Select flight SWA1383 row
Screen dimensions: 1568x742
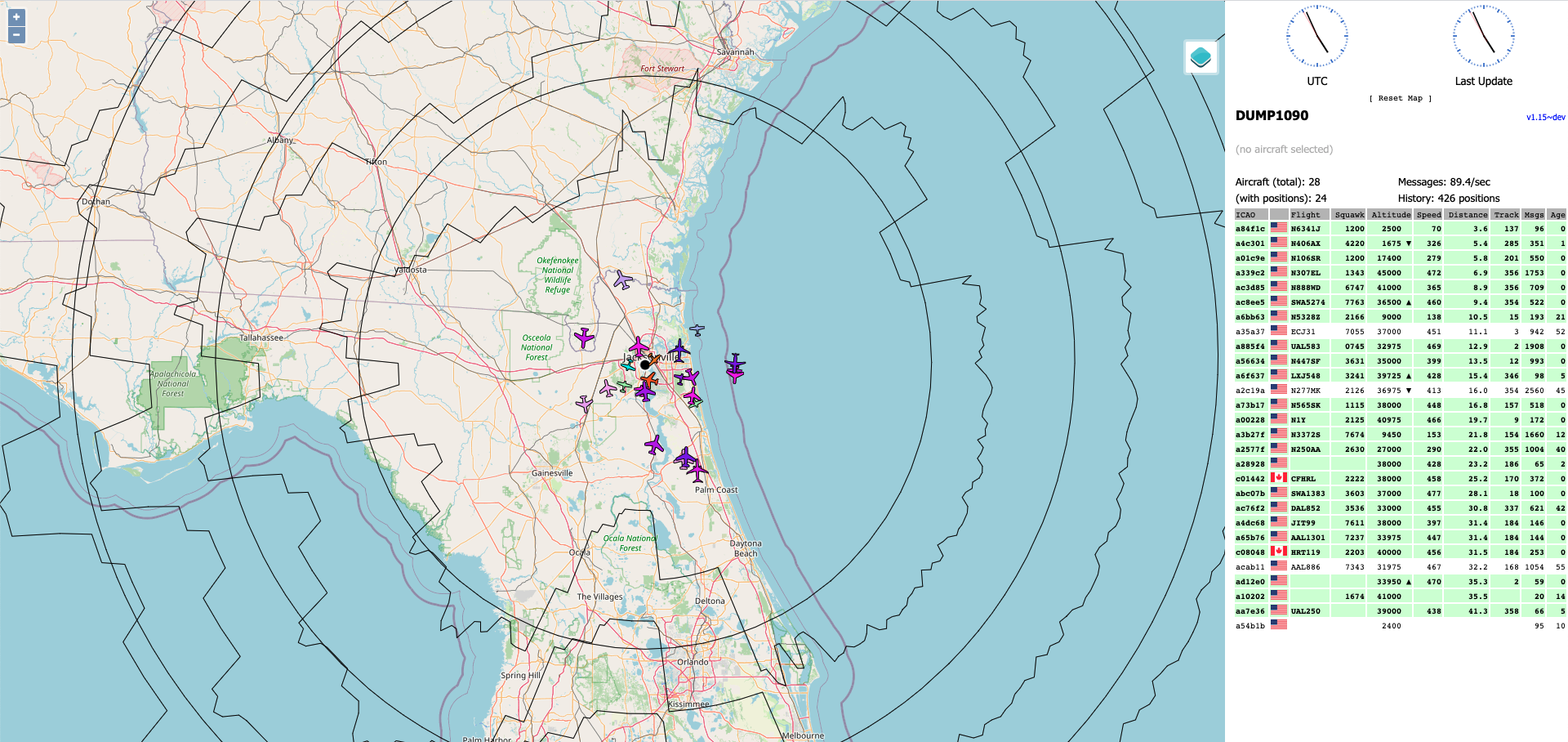click(1400, 494)
